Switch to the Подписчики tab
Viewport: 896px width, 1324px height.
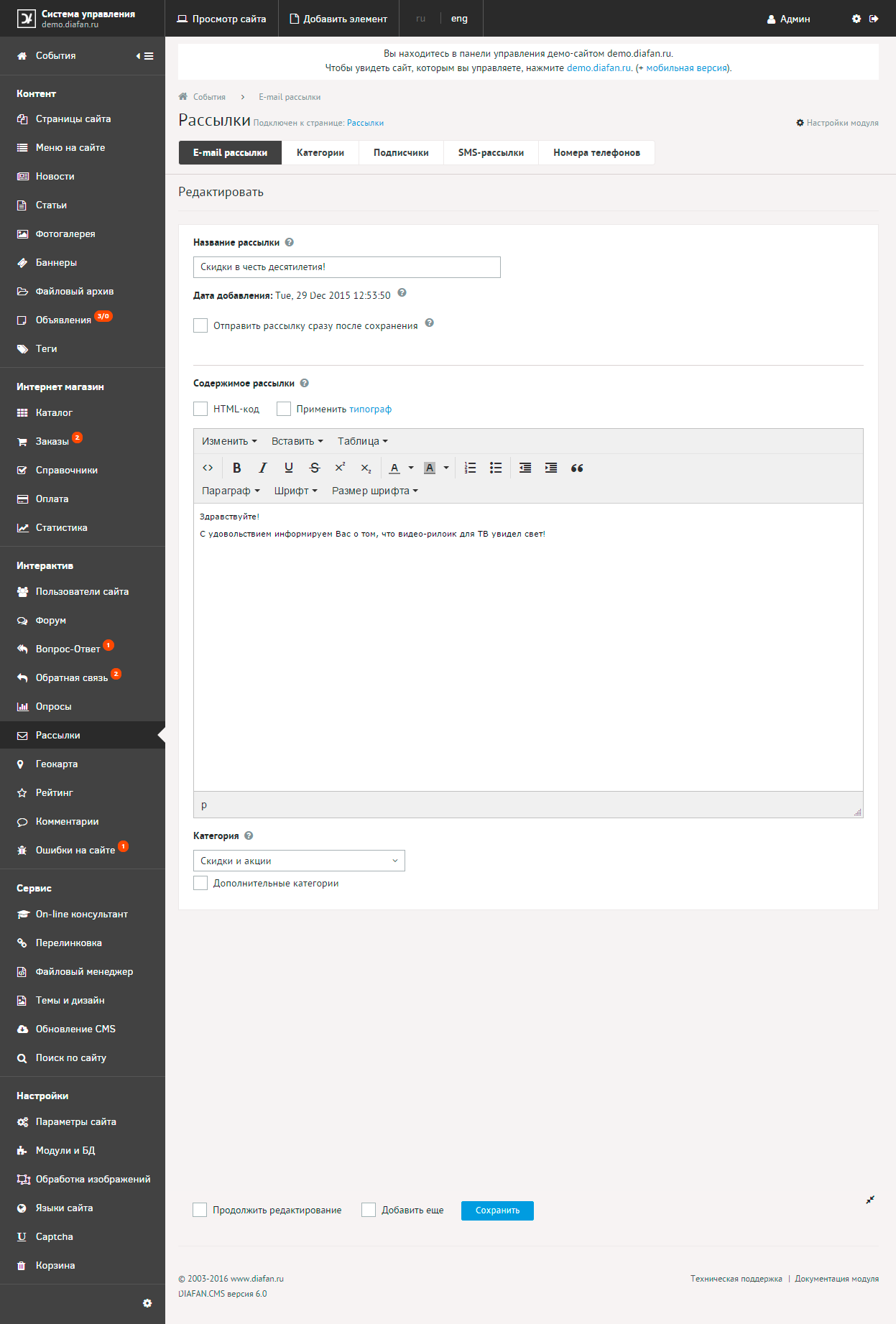click(401, 152)
